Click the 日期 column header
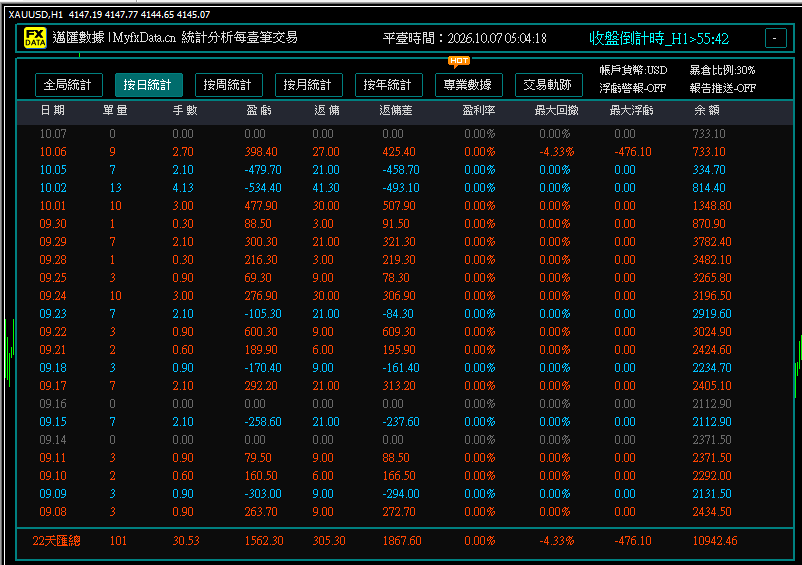This screenshot has width=802, height=565. pos(53,110)
